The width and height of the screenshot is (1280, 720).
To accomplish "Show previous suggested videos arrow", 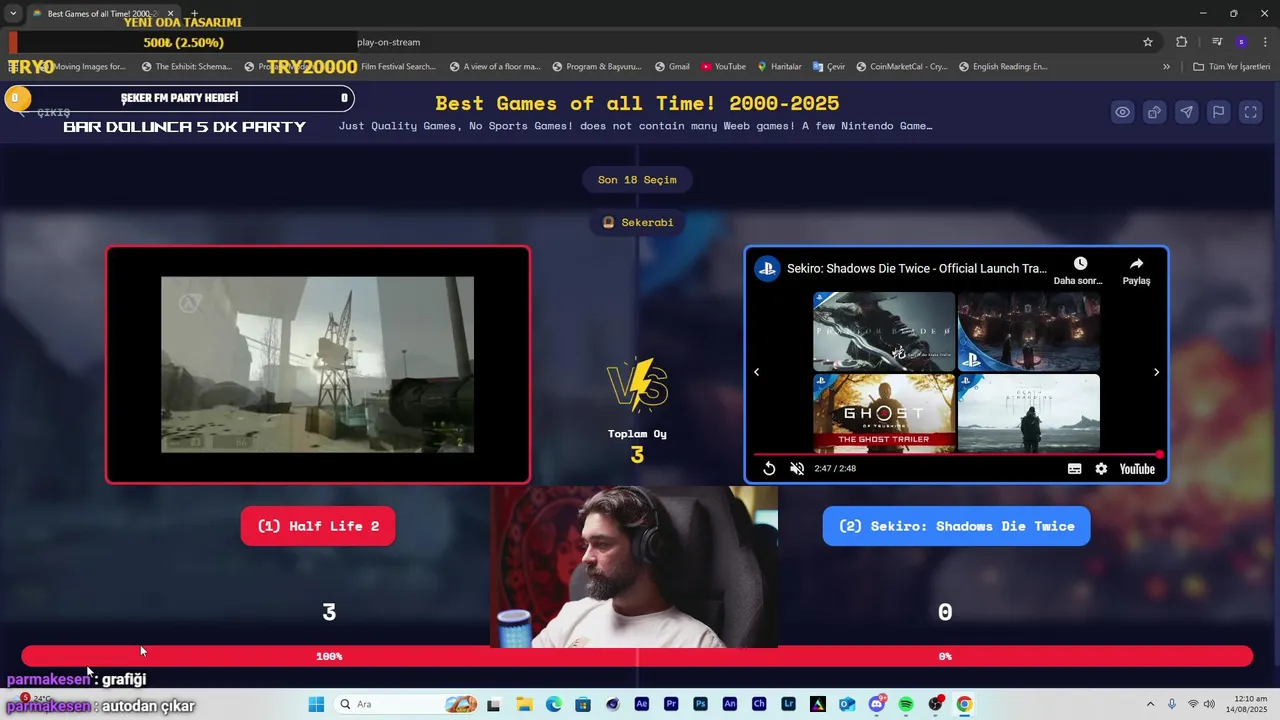I will click(x=756, y=372).
